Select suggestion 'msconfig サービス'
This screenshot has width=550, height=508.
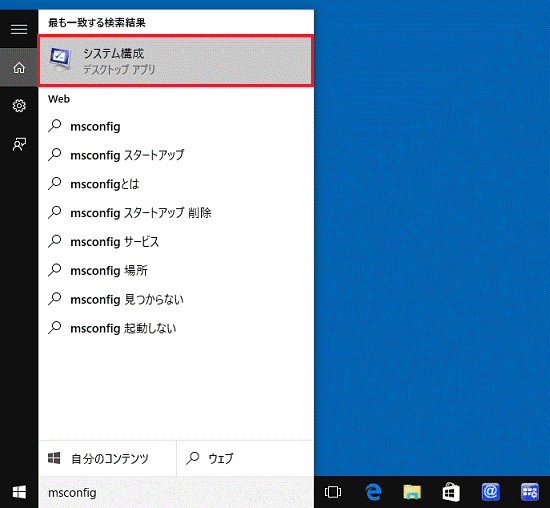[176, 242]
